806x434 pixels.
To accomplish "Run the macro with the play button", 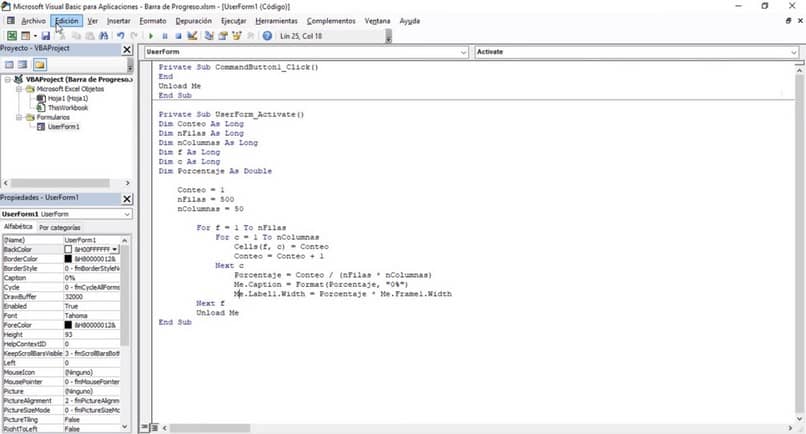I will [151, 36].
